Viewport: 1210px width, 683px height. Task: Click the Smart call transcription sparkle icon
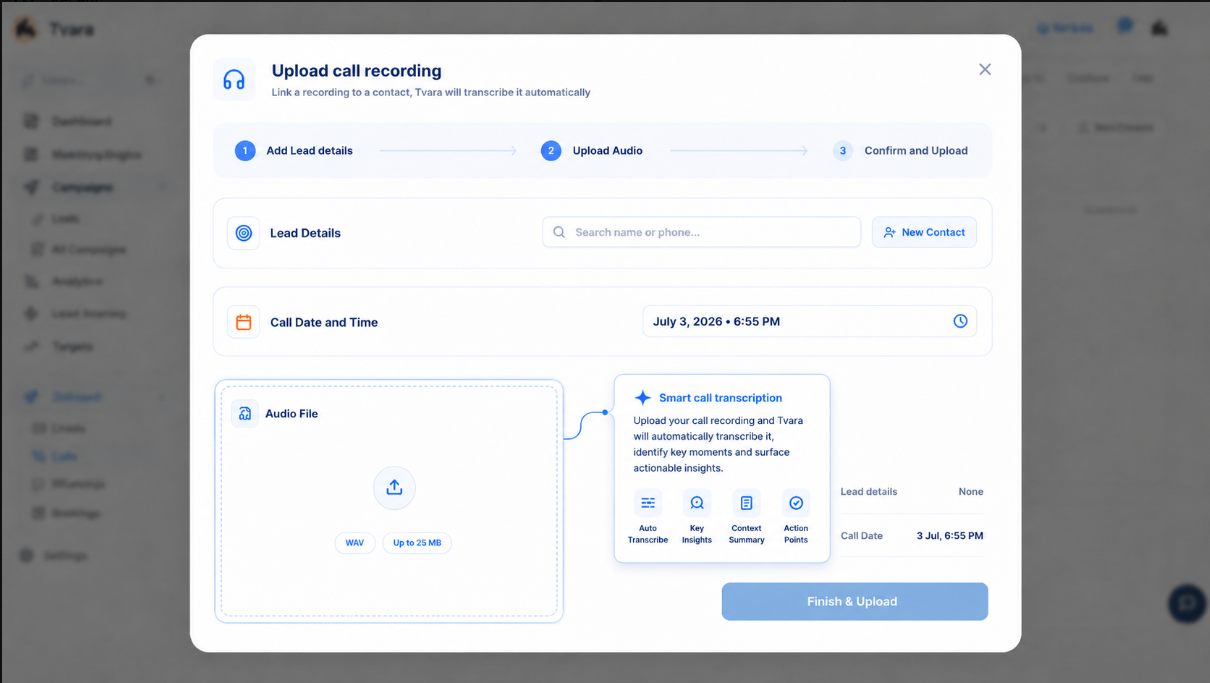642,397
